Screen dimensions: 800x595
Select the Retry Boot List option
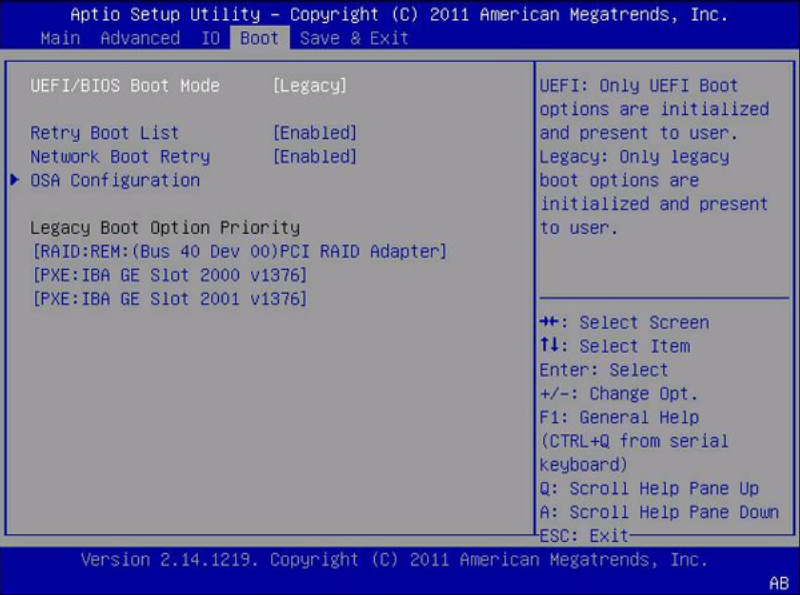(105, 133)
